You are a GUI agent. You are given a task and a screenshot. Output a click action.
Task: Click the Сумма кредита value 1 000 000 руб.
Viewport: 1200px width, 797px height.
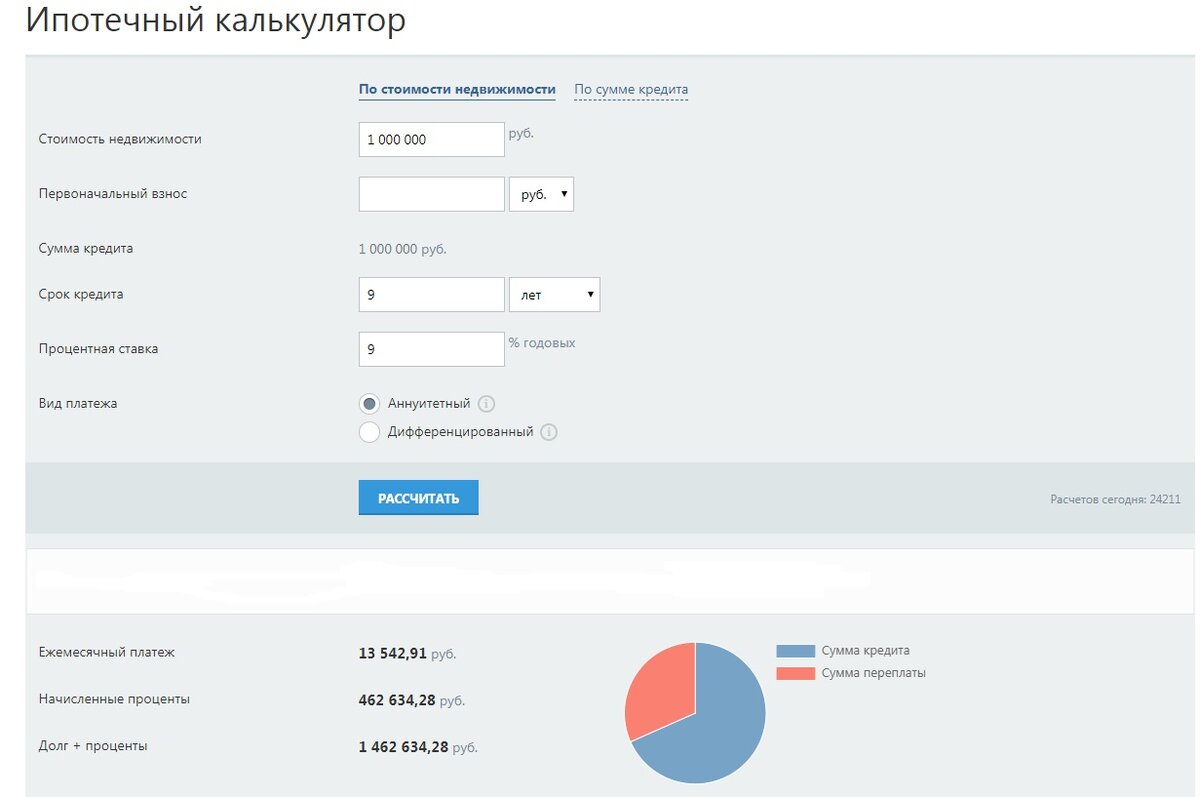[402, 249]
